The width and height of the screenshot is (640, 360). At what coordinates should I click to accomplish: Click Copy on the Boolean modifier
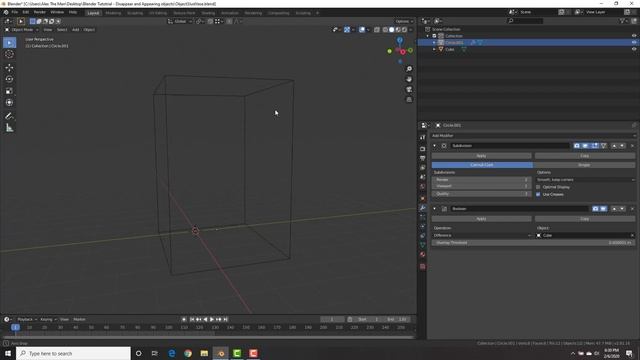[585, 219]
